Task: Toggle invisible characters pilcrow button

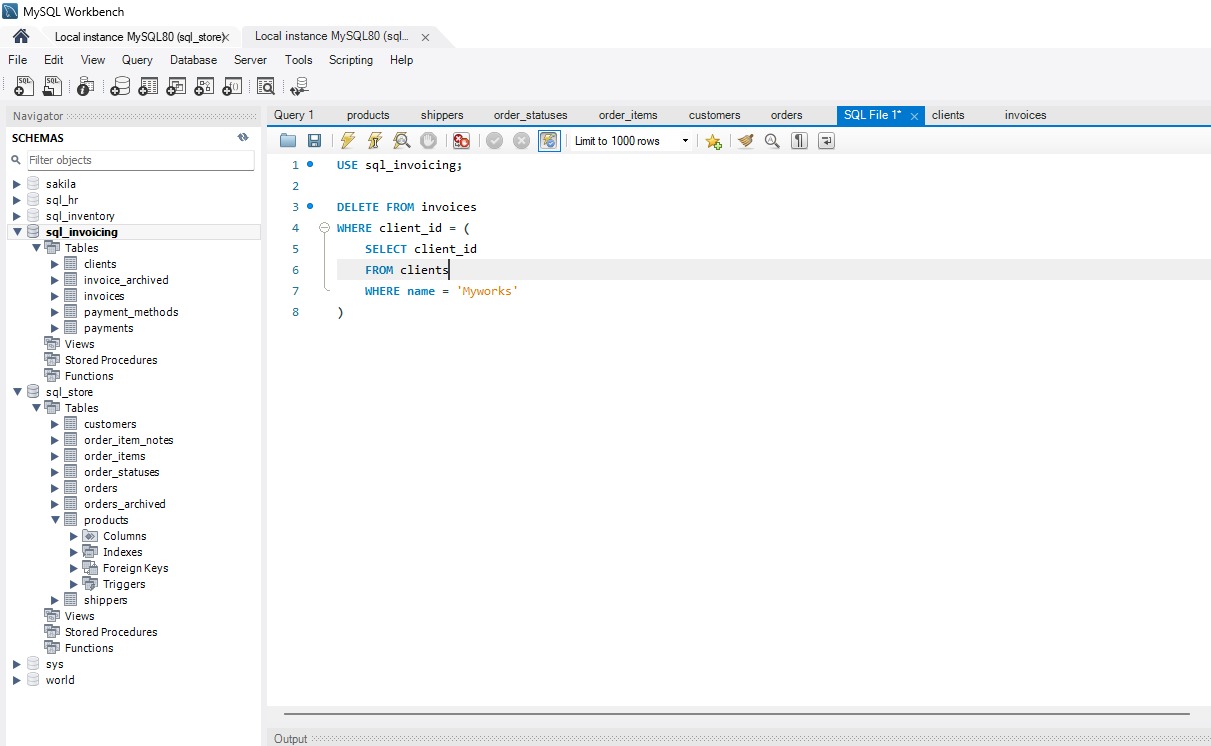Action: coord(799,141)
